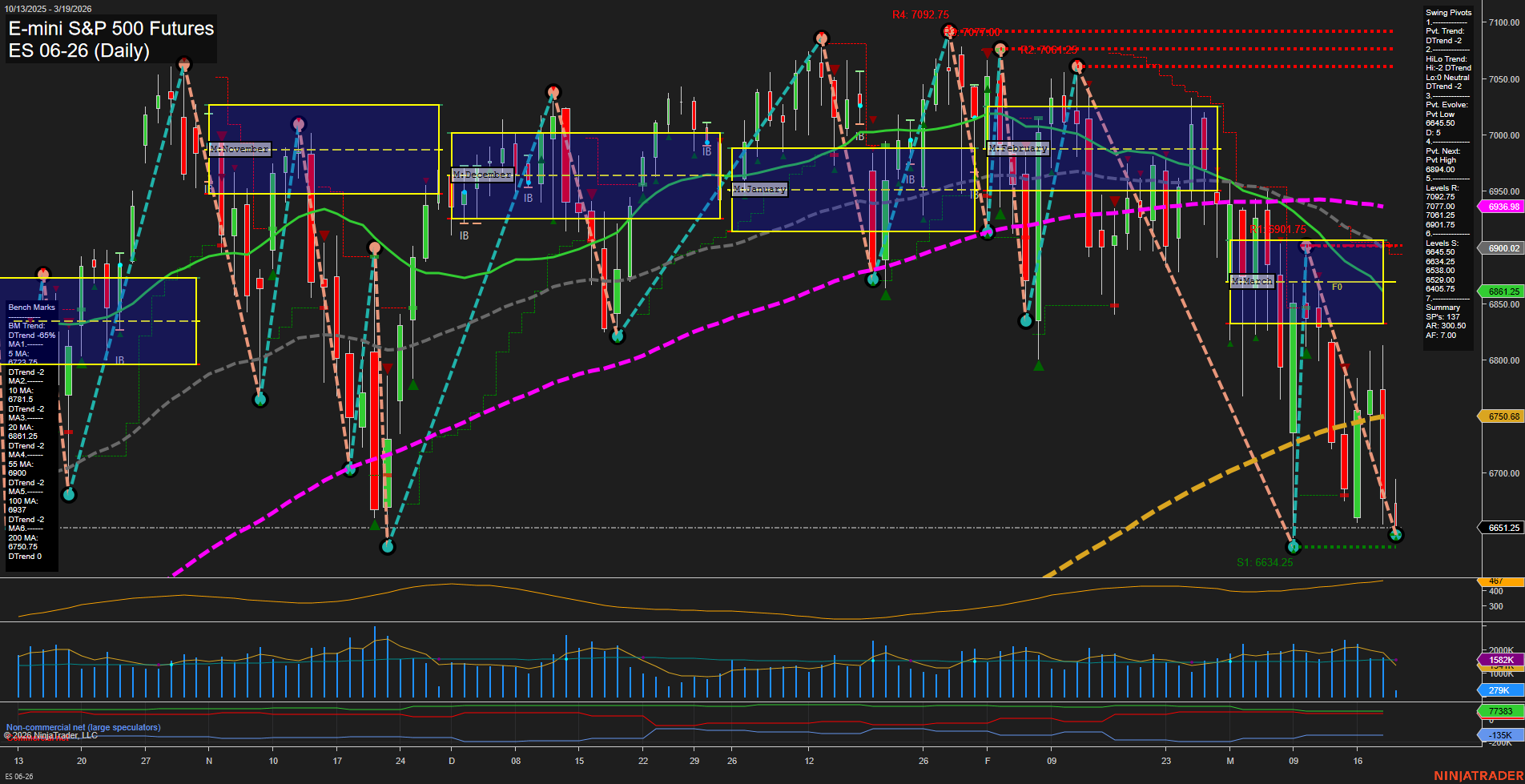Click the 6651.25 current price marker
The height and width of the screenshot is (784, 1525).
1503,528
